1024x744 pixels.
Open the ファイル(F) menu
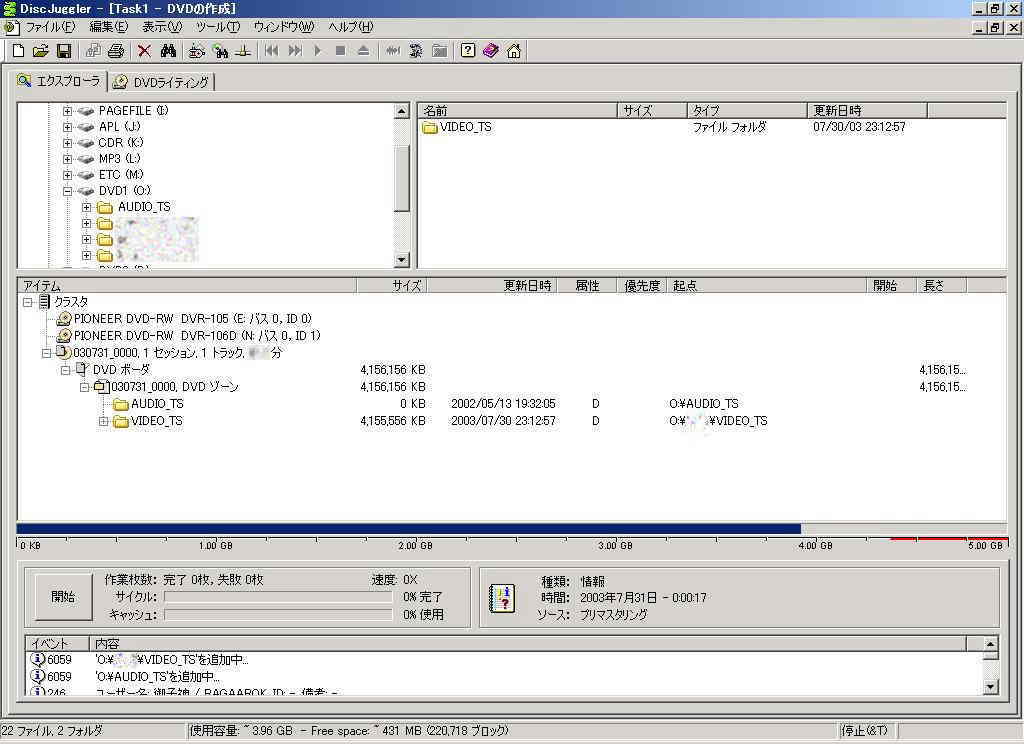(50, 27)
